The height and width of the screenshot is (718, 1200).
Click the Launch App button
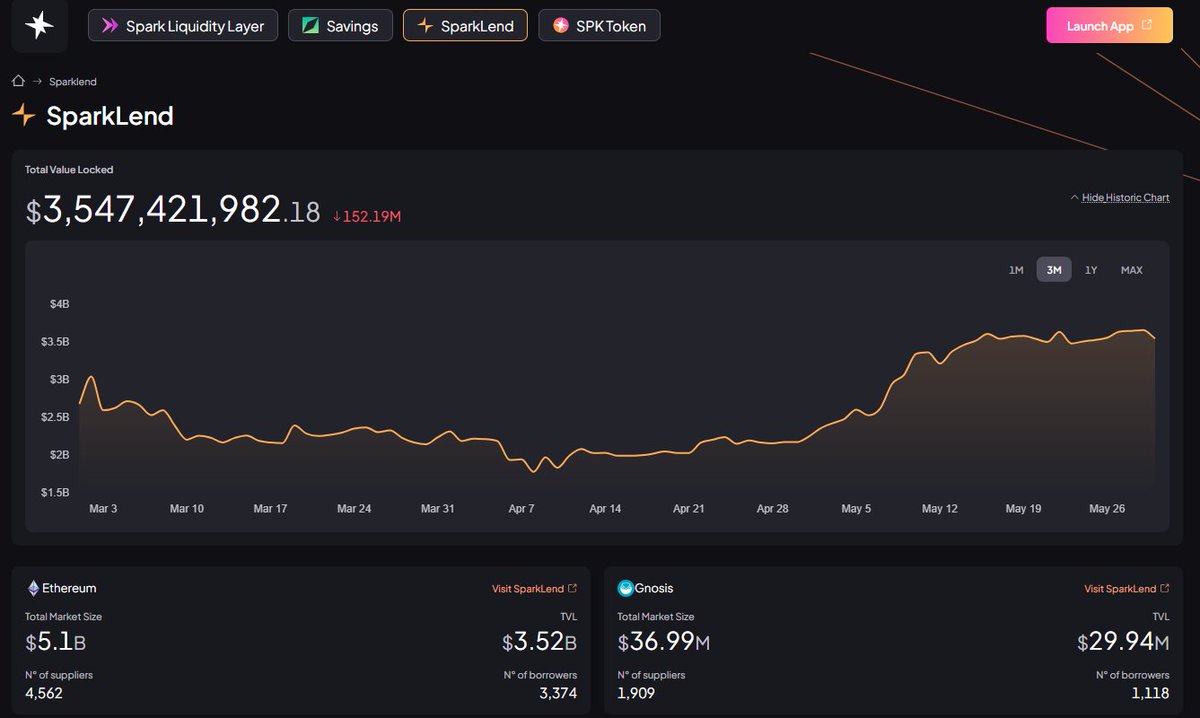pos(1109,26)
